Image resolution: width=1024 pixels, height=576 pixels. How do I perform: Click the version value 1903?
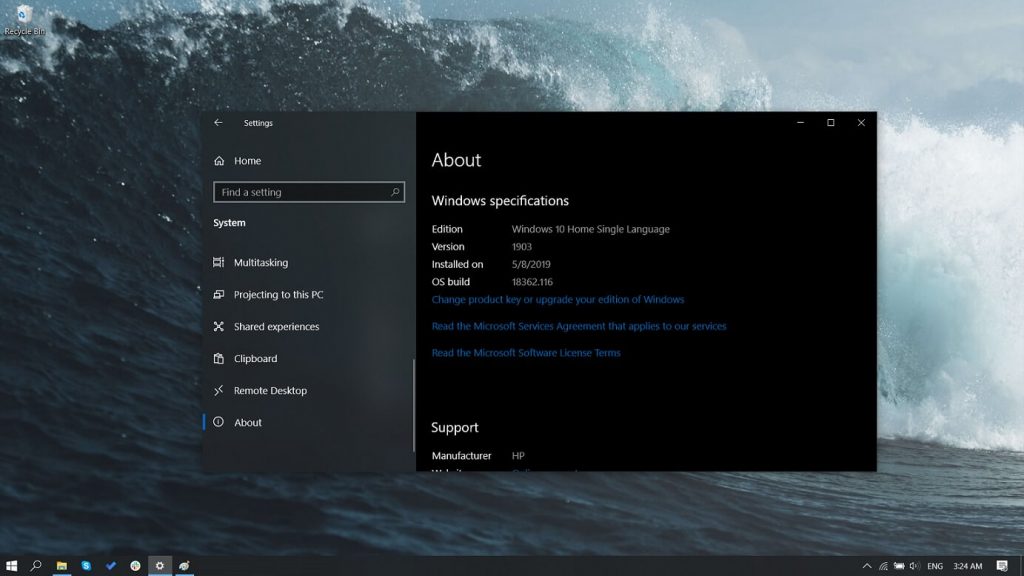pos(522,247)
